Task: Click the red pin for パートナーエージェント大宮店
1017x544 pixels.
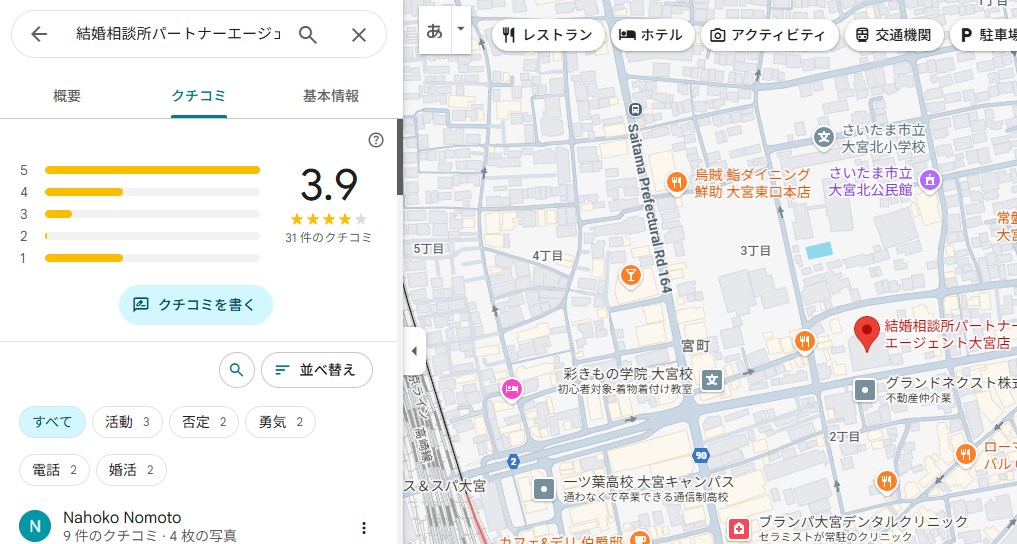Action: click(867, 333)
